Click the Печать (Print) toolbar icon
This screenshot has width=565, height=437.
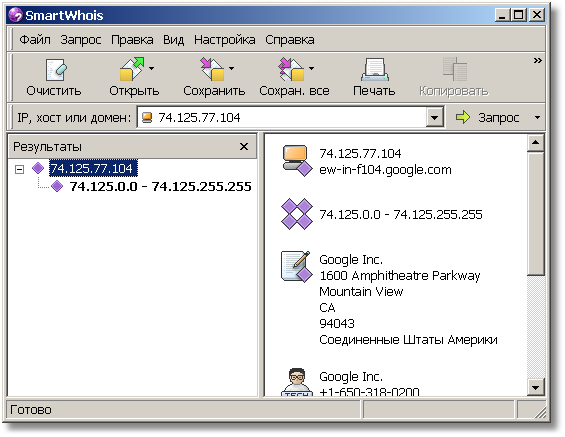(375, 70)
